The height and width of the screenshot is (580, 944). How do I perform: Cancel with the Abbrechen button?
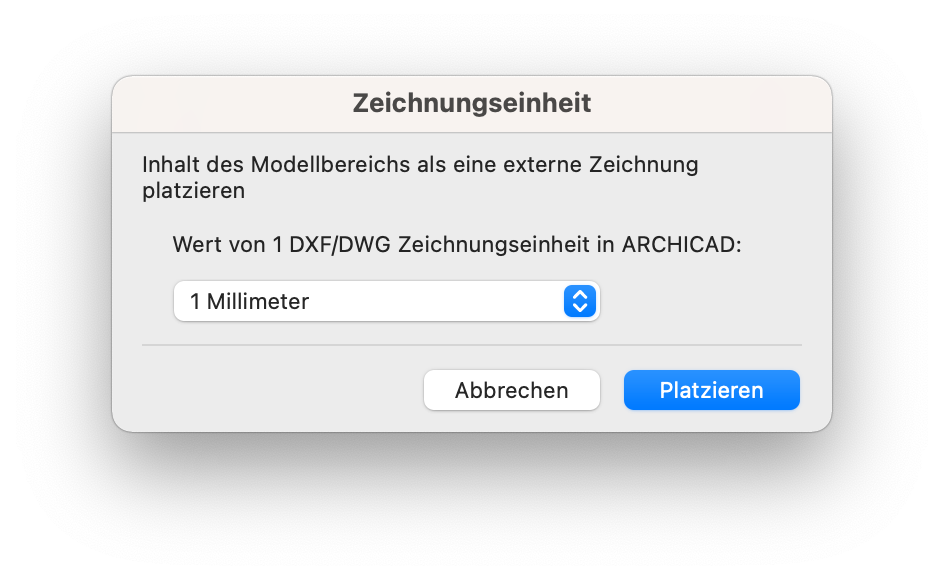[511, 390]
